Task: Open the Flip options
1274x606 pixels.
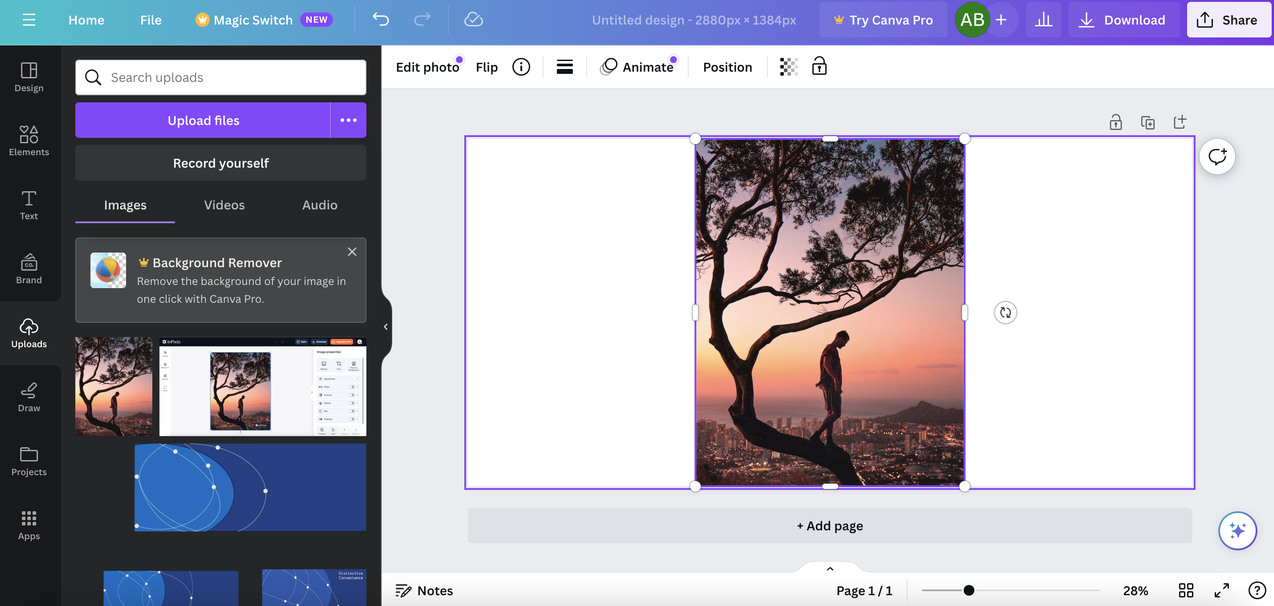Action: point(487,67)
